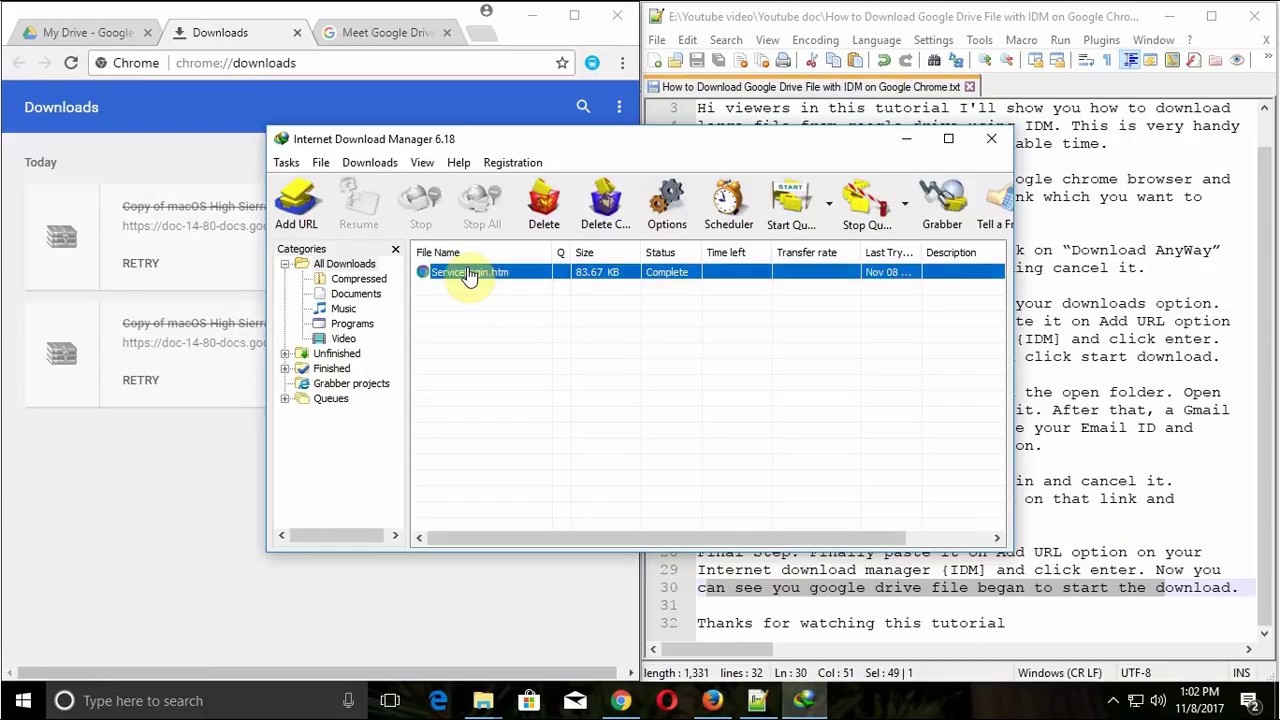Show hidden system tray icons arrow

tap(1112, 700)
